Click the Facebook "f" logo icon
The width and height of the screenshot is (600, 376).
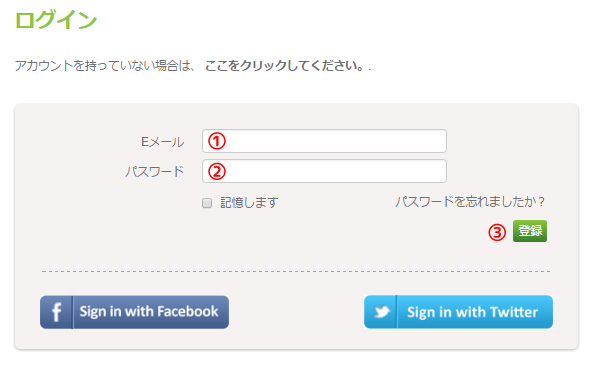[x=56, y=312]
